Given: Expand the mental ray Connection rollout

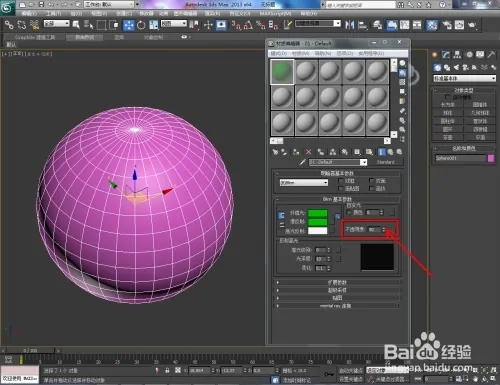Looking at the screenshot, I should (x=338, y=305).
